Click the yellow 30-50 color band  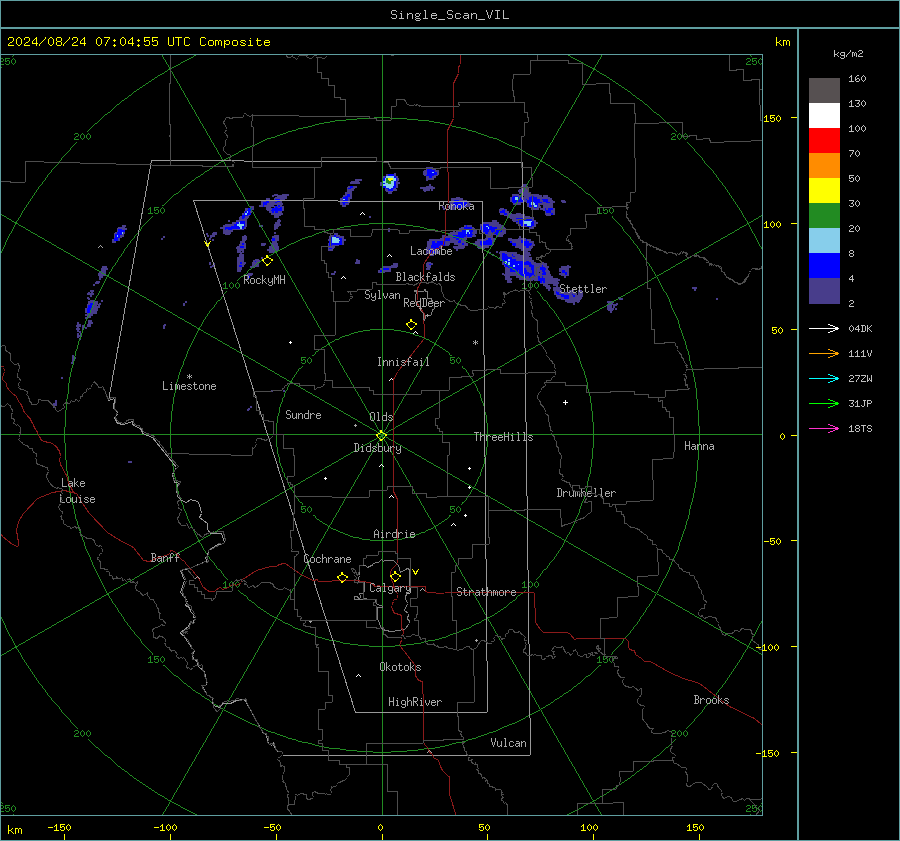click(824, 191)
